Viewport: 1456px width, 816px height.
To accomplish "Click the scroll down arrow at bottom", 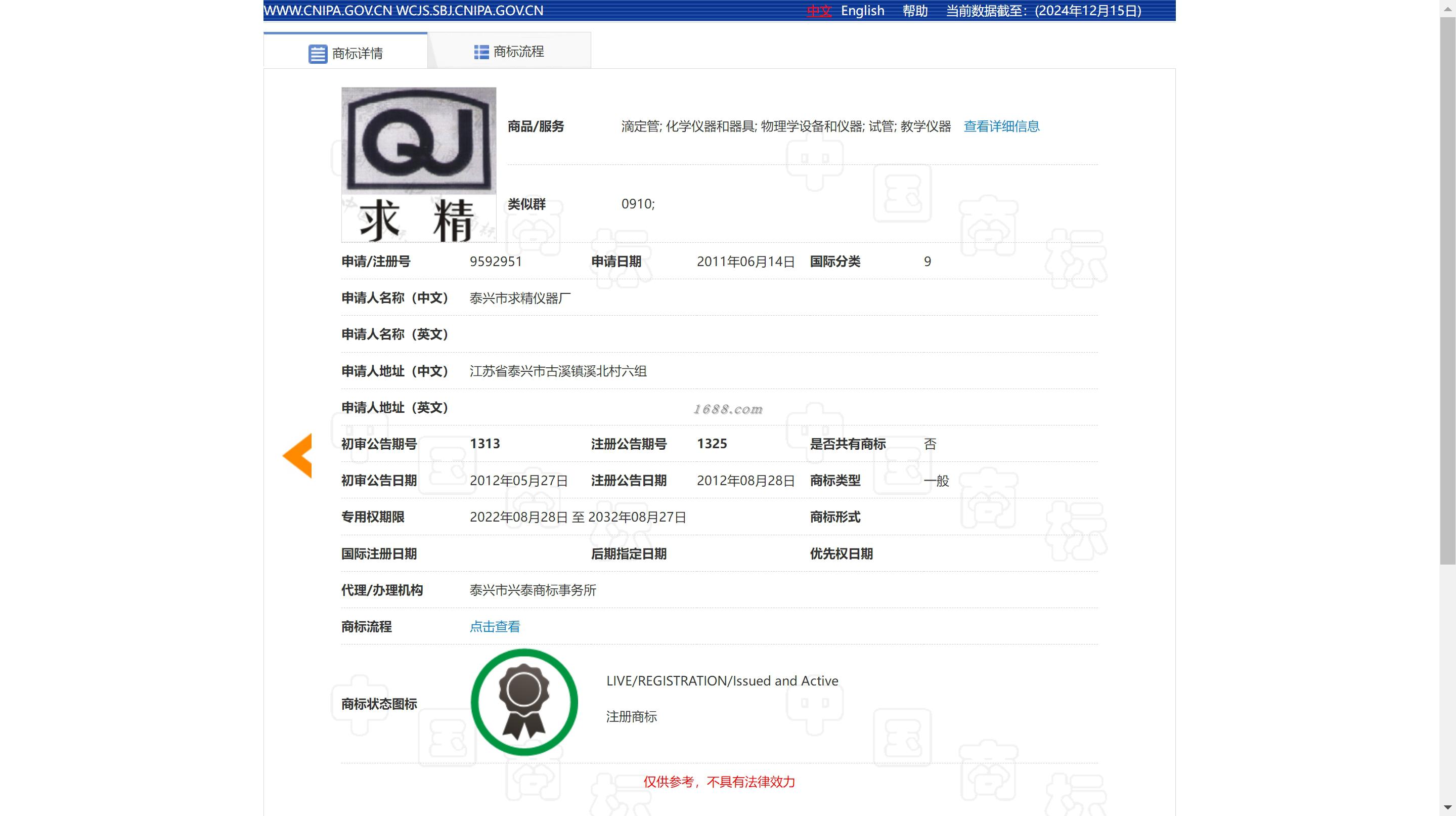I will [1447, 807].
